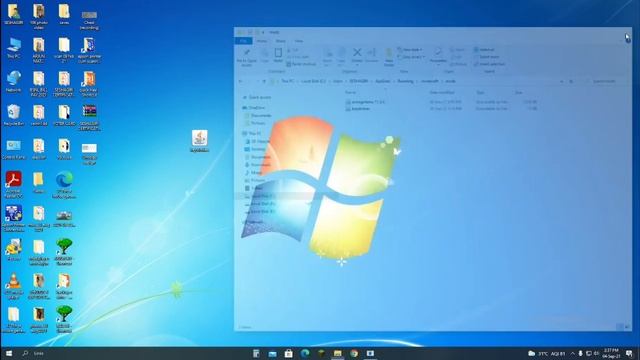Go to Roaming in address breadcrumb

point(405,81)
